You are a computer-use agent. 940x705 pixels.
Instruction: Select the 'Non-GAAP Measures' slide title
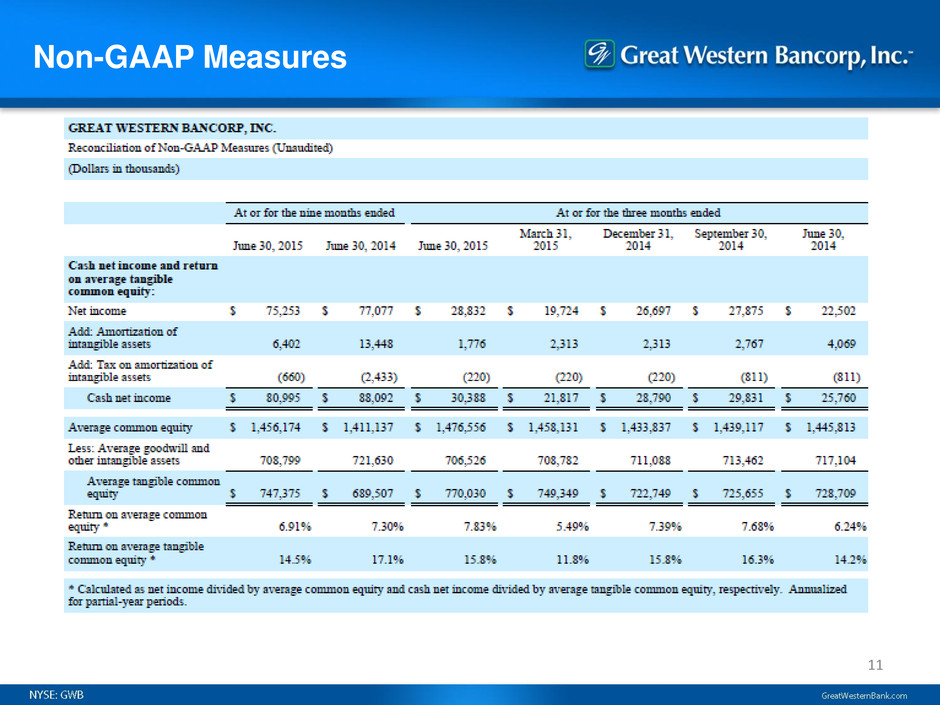[190, 58]
